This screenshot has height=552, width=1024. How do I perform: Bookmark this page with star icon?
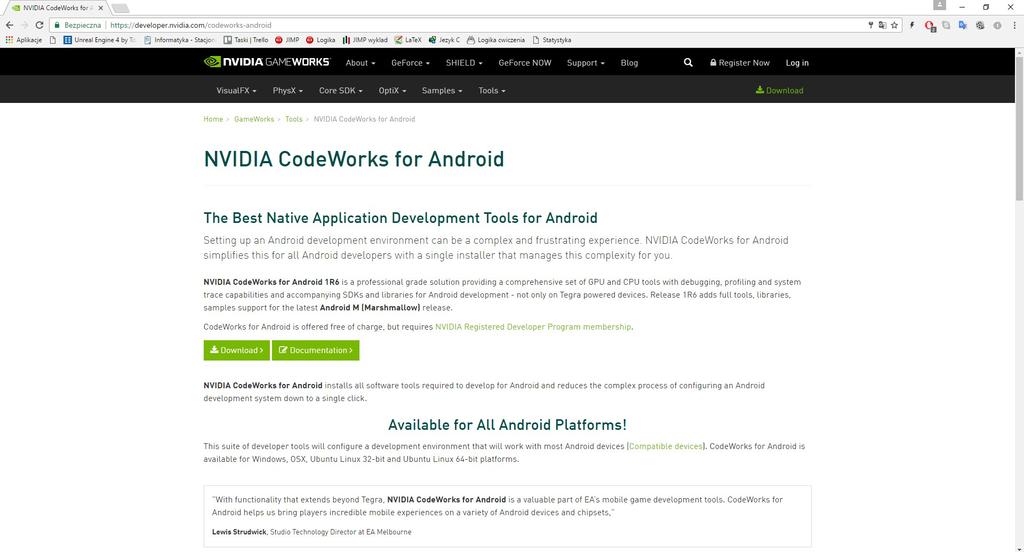(x=894, y=25)
